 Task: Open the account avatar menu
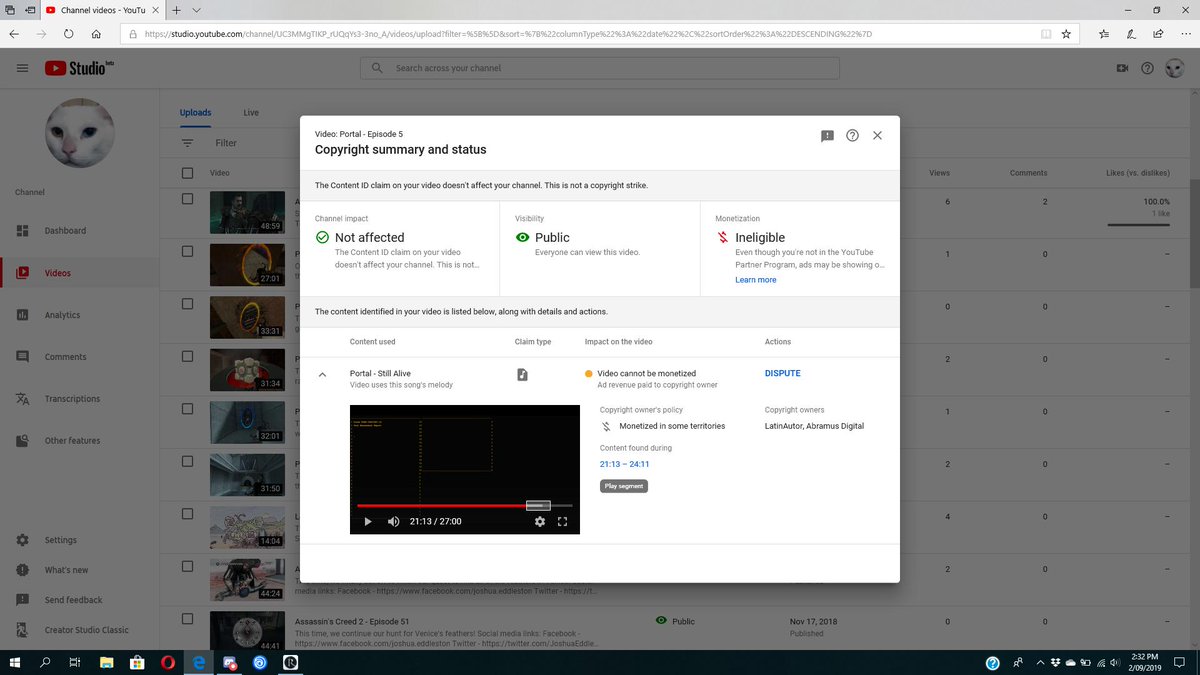tap(1174, 68)
